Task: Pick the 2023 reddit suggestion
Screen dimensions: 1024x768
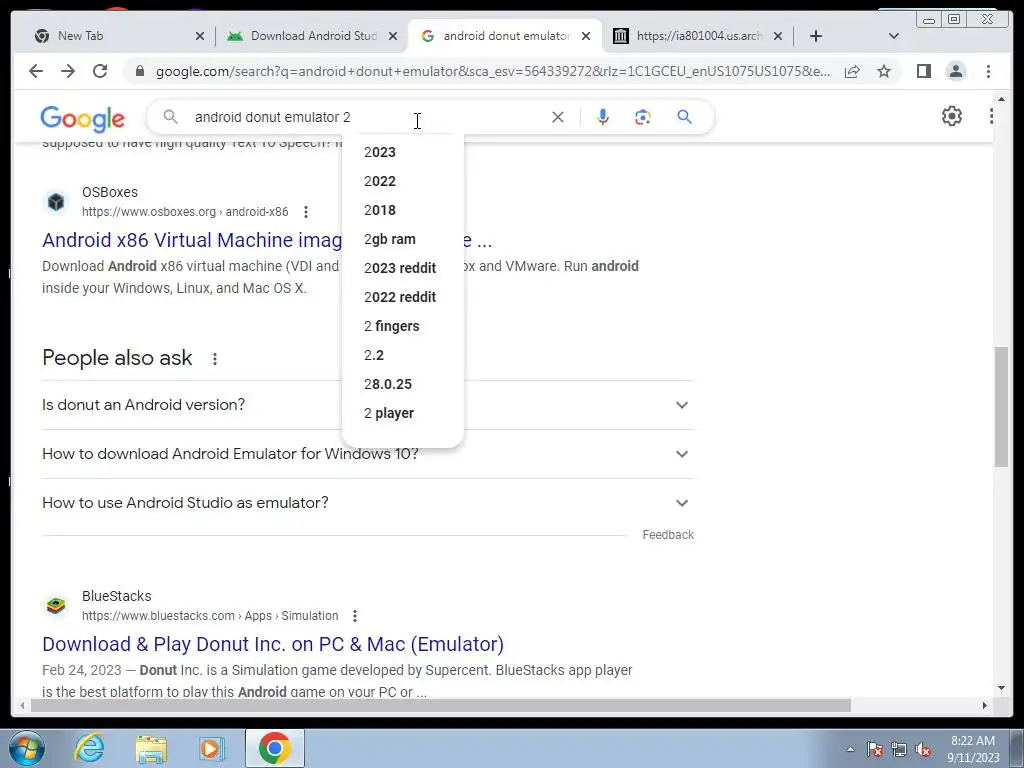Action: tap(403, 268)
